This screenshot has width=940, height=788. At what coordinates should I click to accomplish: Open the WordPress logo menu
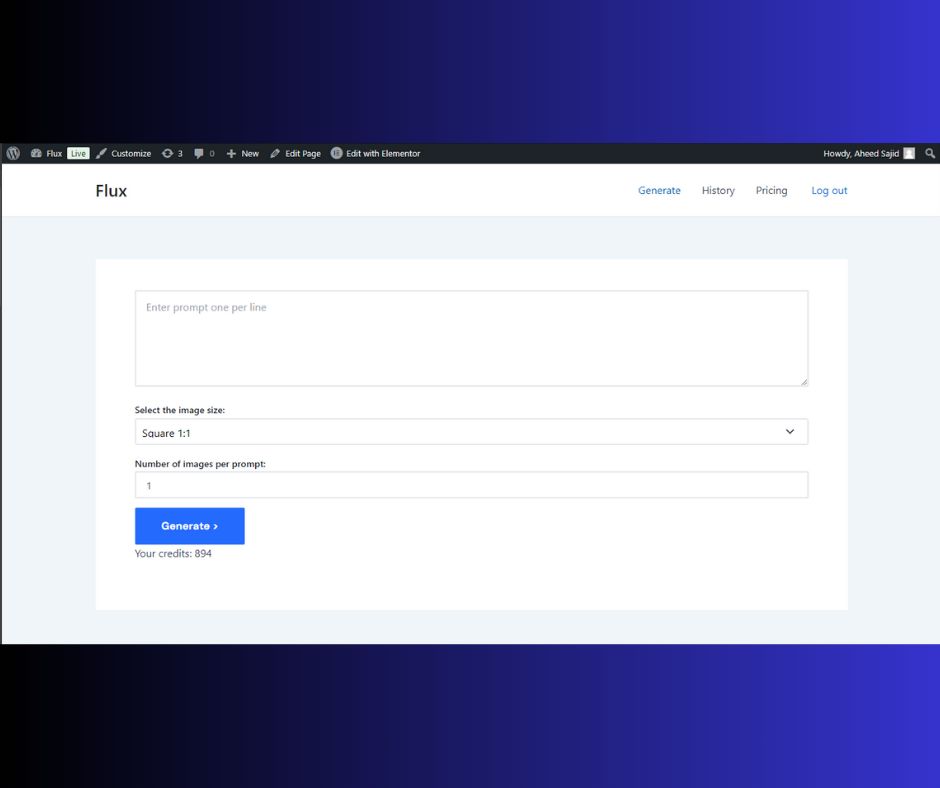coord(13,154)
